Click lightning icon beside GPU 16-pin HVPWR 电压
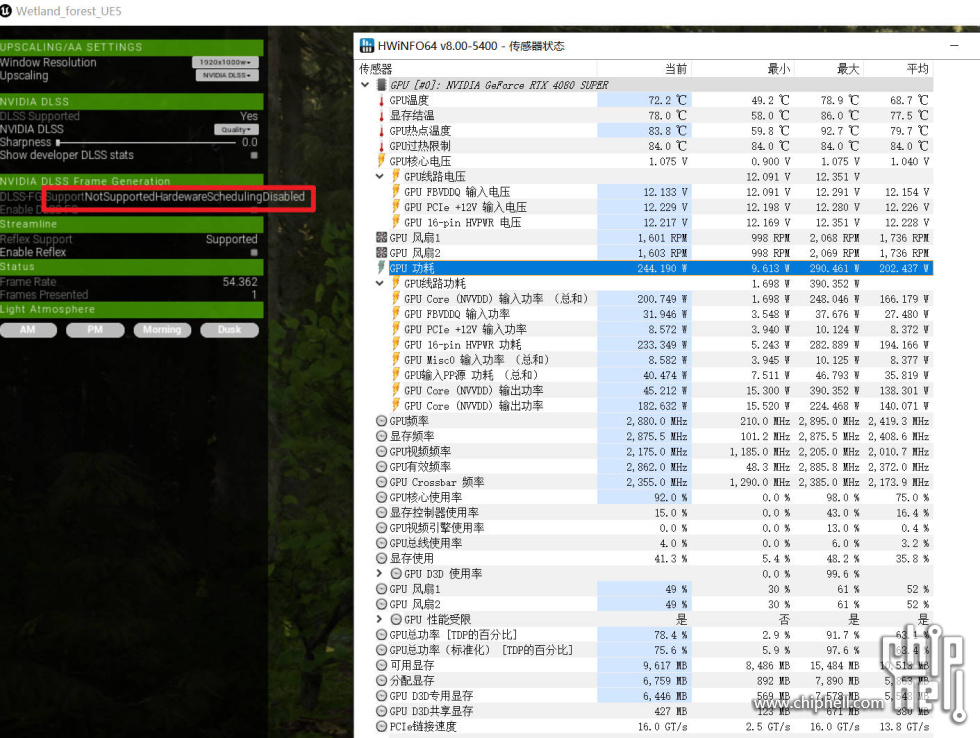 click(396, 222)
